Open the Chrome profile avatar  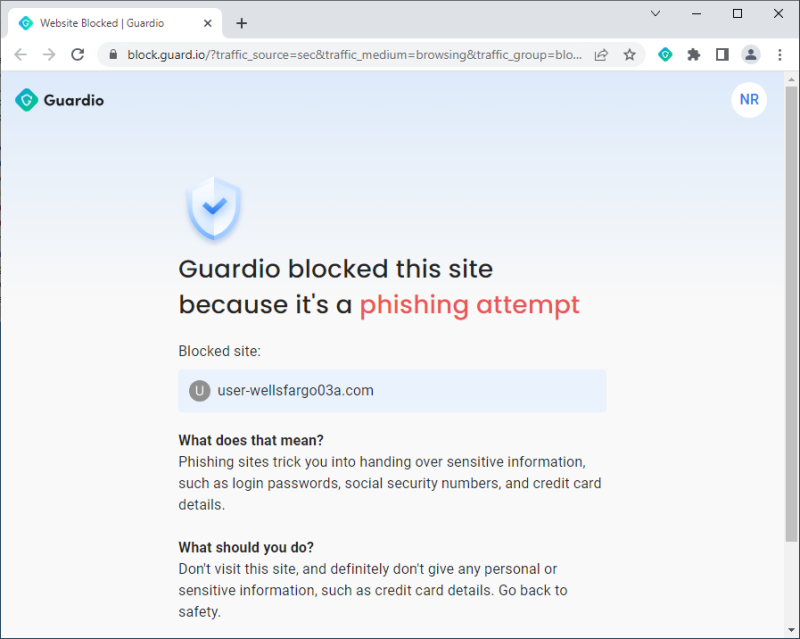pyautogui.click(x=751, y=55)
